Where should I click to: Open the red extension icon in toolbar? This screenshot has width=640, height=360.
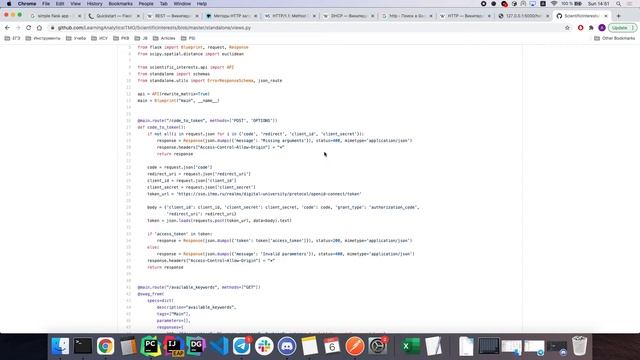pos(580,28)
